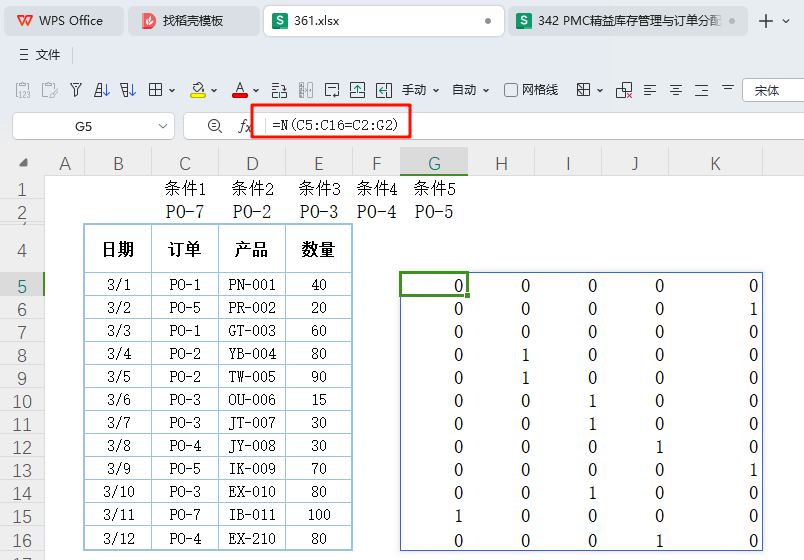Open the borders dropdown arrow
The height and width of the screenshot is (560, 804).
click(172, 91)
